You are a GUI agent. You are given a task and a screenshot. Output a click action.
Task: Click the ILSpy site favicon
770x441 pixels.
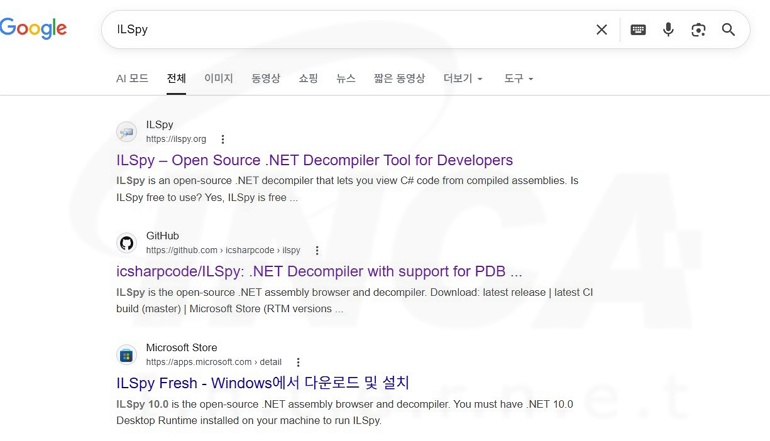127,132
